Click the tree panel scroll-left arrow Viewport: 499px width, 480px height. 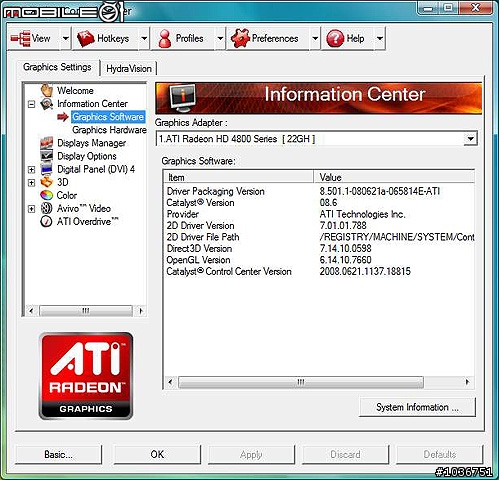(31, 311)
